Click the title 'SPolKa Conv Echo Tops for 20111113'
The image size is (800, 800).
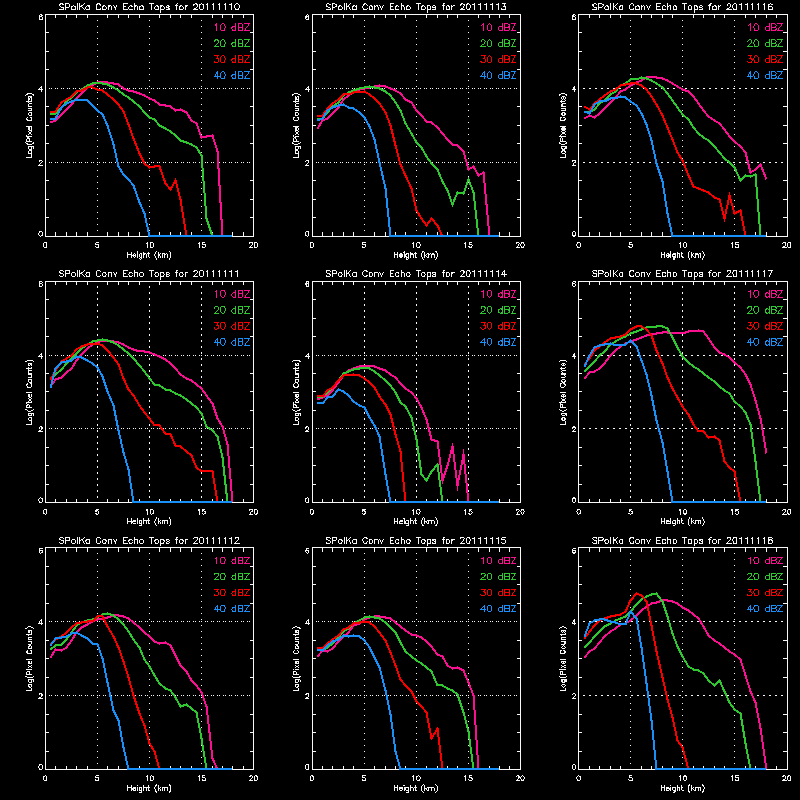416,7
